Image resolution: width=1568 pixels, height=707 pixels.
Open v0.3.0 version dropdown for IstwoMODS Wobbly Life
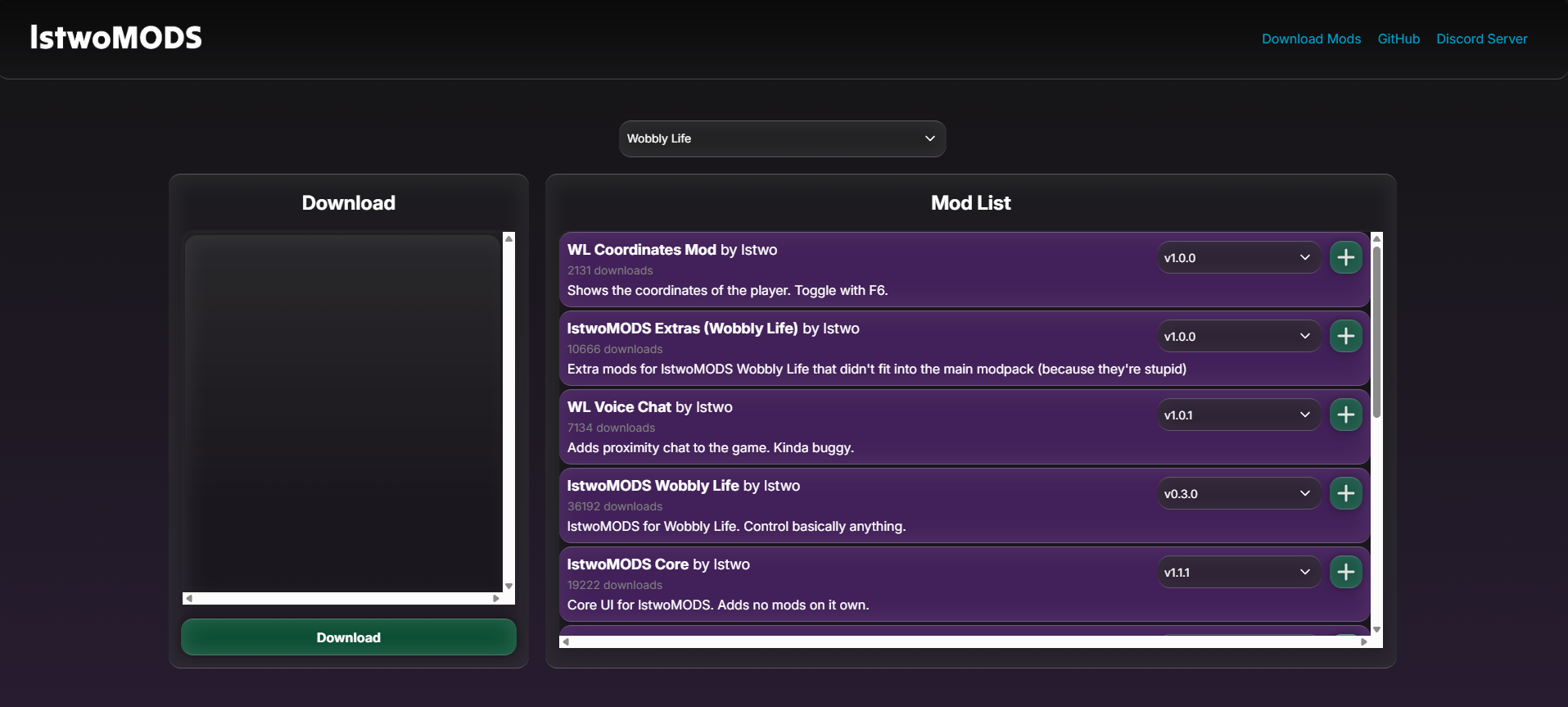click(x=1238, y=493)
